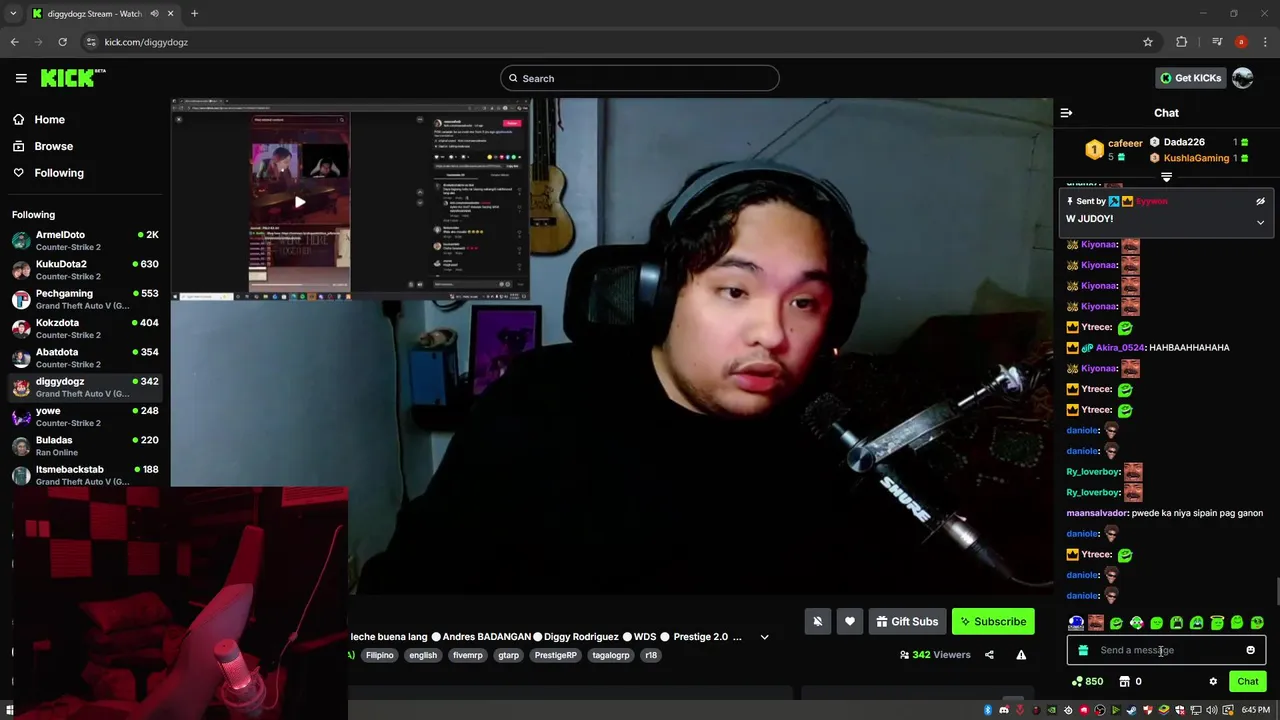Image resolution: width=1280 pixels, height=720 pixels.
Task: Click the share stream icon
Action: pyautogui.click(x=989, y=655)
